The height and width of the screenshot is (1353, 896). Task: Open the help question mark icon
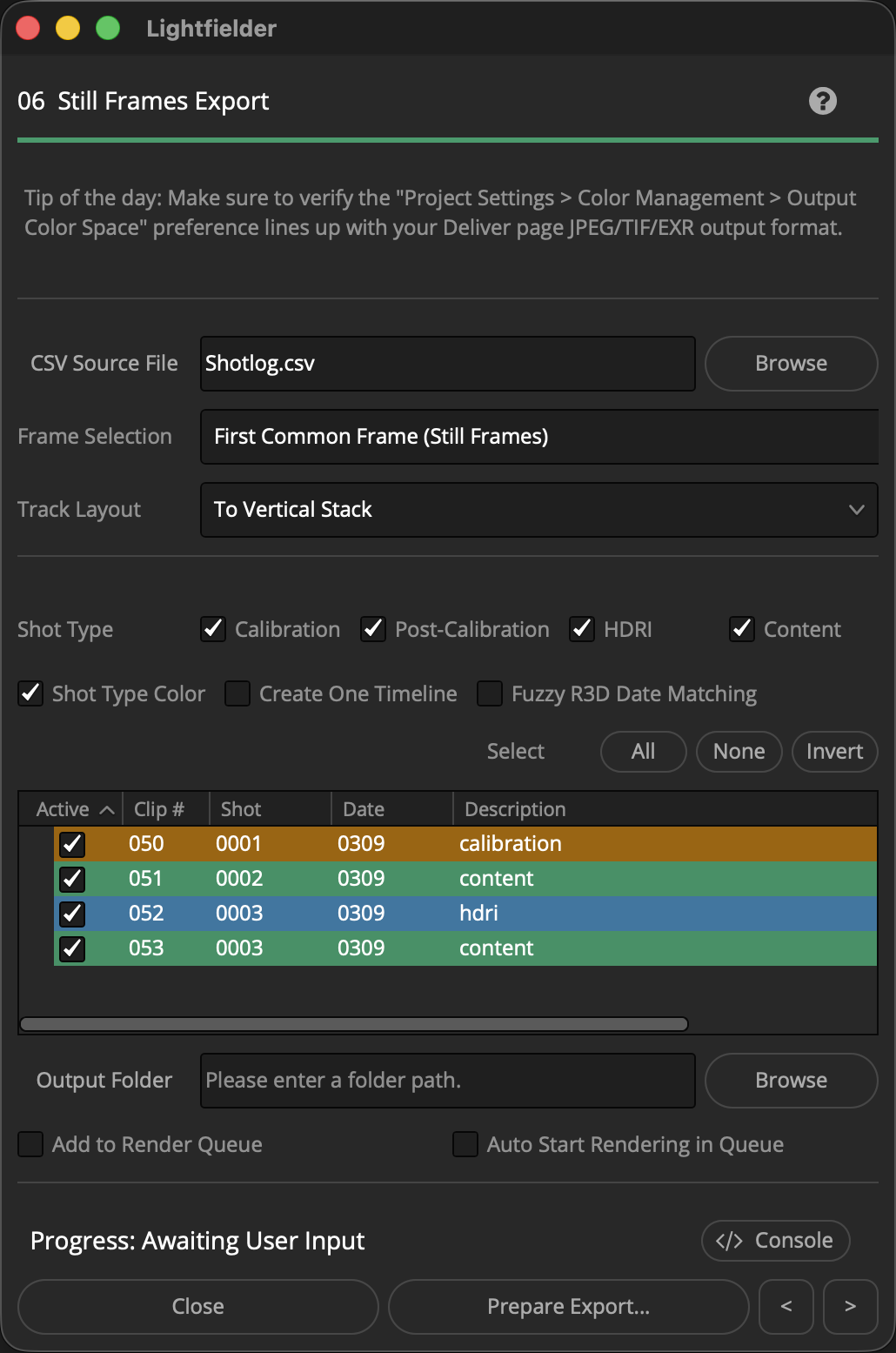[823, 101]
